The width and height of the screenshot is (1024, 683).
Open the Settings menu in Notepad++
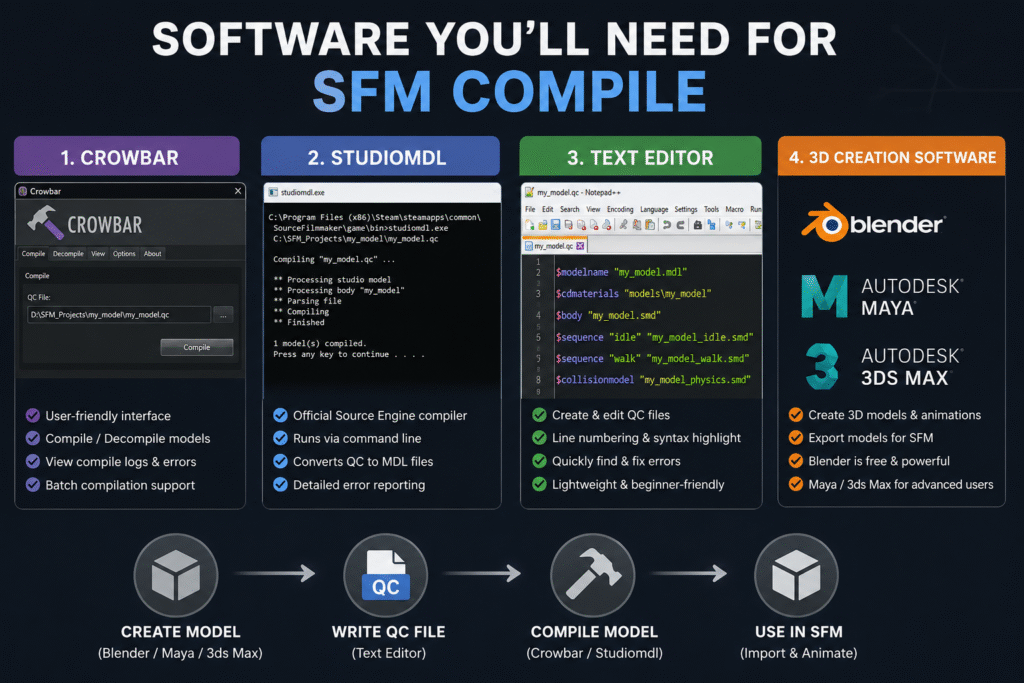pyautogui.click(x=686, y=210)
